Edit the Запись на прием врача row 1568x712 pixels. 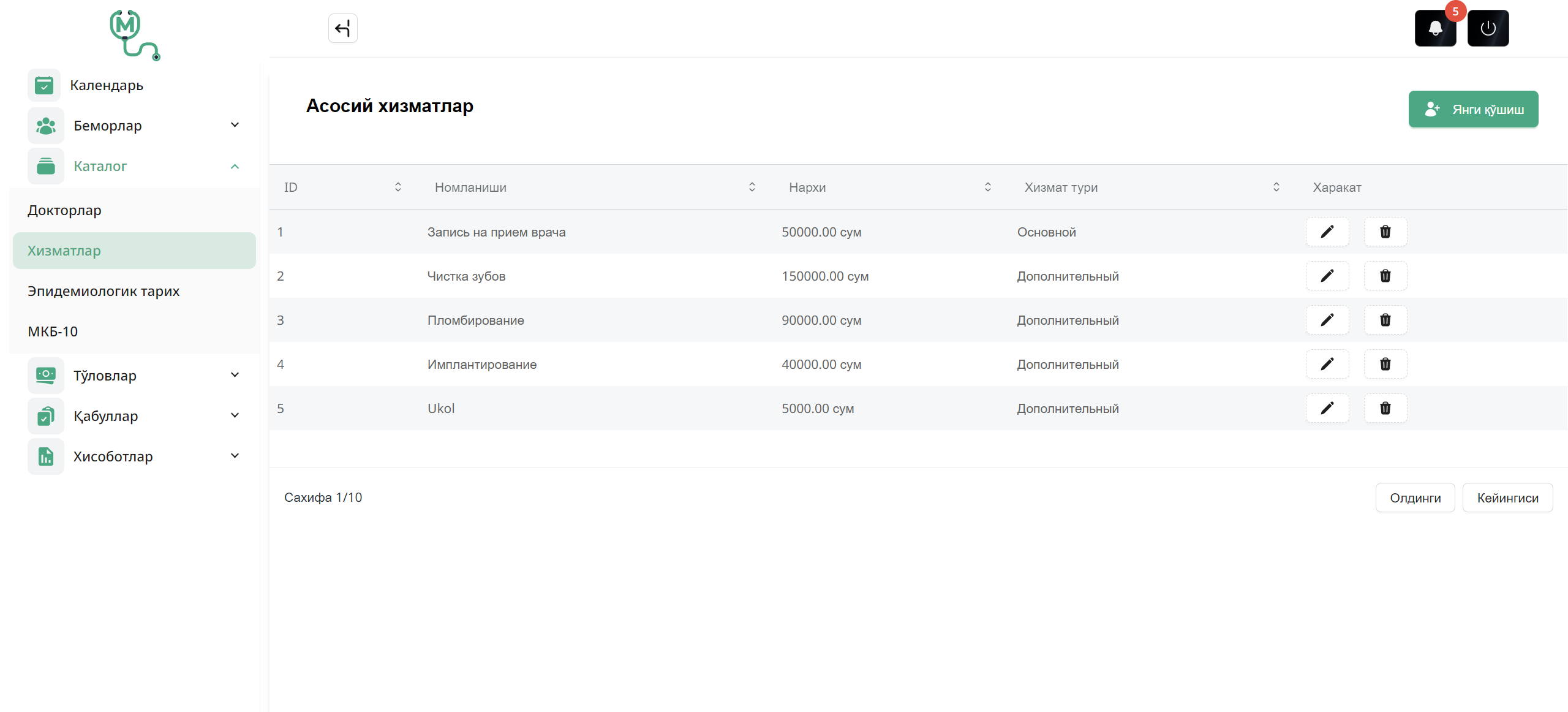1327,232
